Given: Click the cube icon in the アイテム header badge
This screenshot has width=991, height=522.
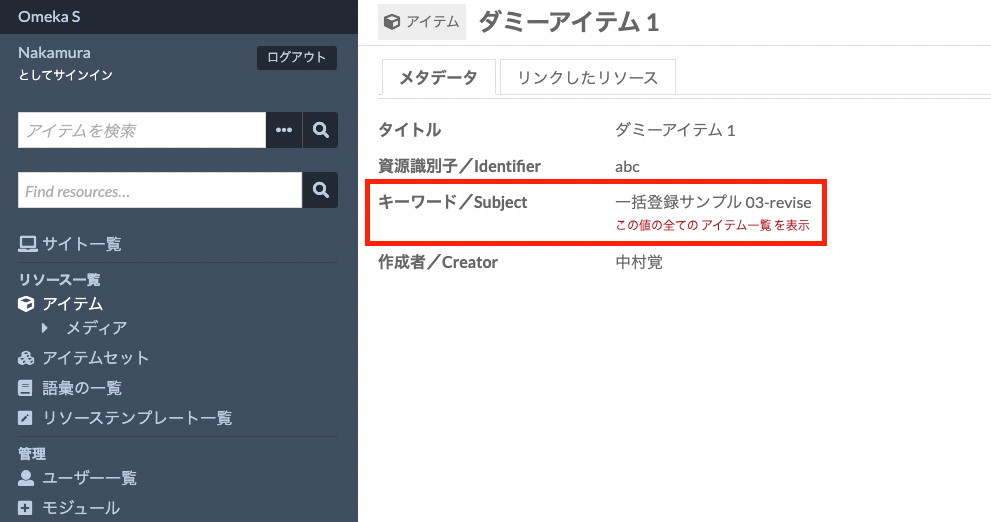Looking at the screenshot, I should (392, 22).
